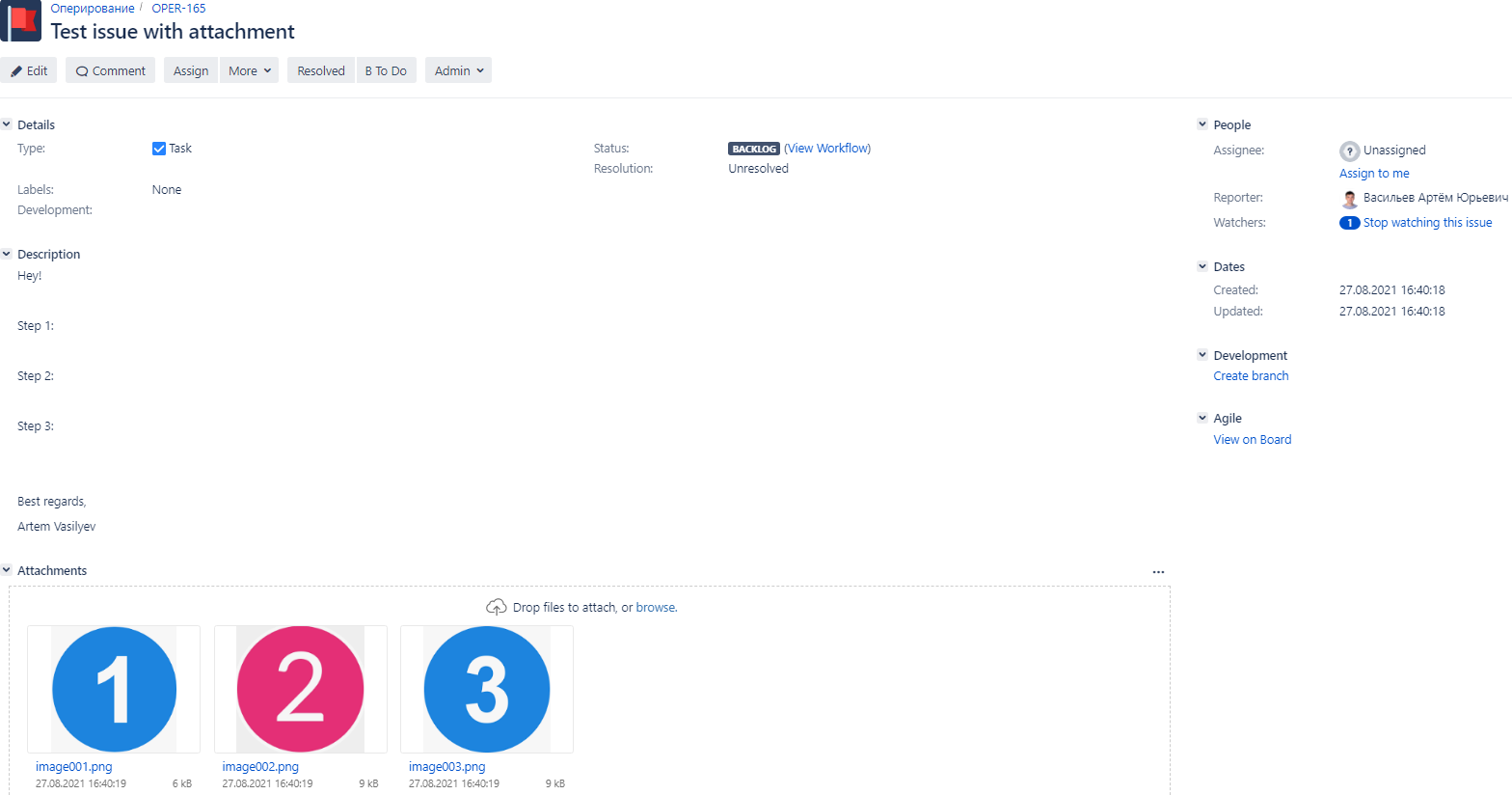This screenshot has height=795, width=1512.
Task: Click the Unassigned assignee text
Action: (1394, 151)
